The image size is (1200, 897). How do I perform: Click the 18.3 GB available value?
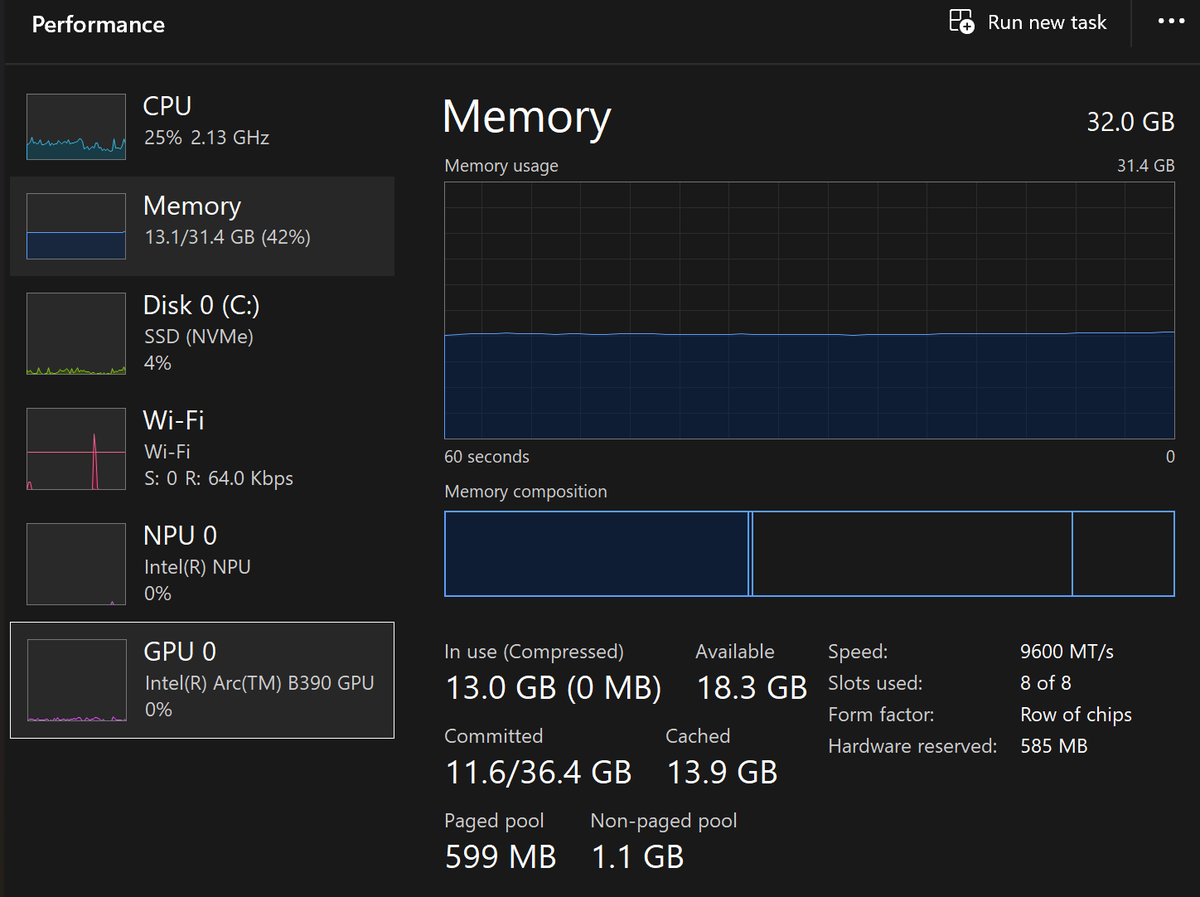[751, 688]
